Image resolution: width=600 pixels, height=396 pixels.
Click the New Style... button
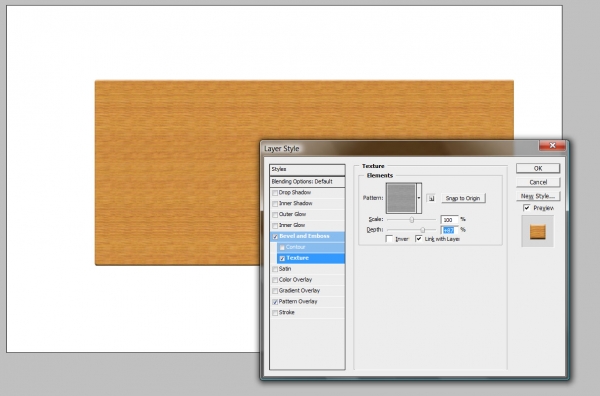(538, 196)
